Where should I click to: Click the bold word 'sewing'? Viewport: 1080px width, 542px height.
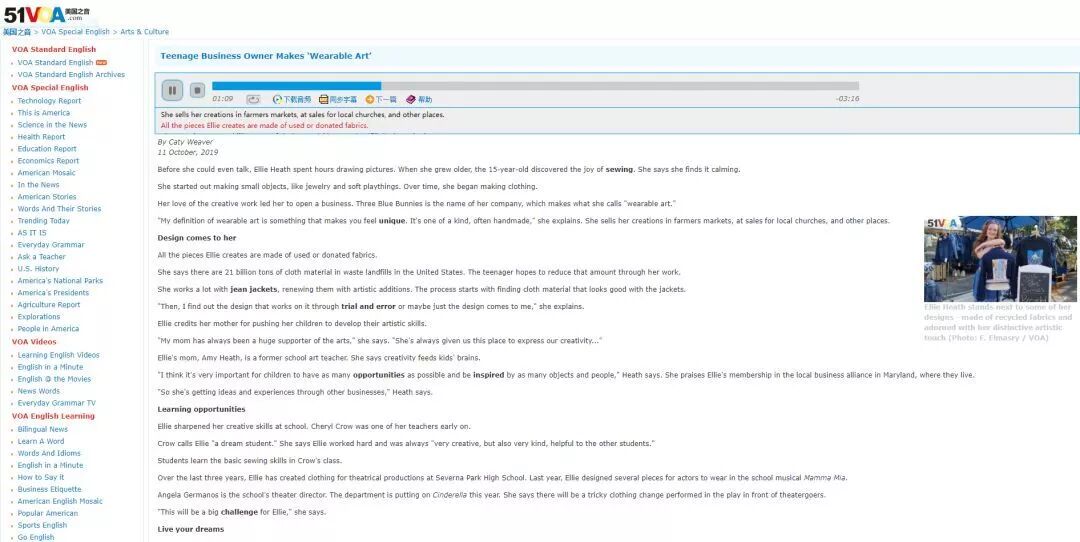click(619, 169)
